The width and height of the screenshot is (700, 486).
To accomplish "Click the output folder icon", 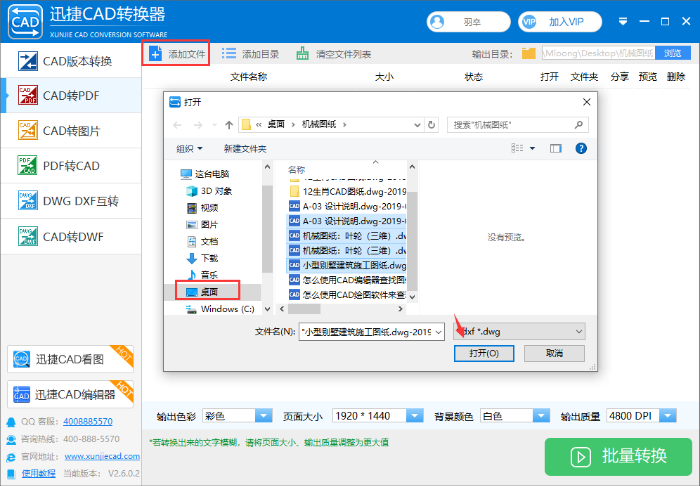I will pyautogui.click(x=529, y=54).
